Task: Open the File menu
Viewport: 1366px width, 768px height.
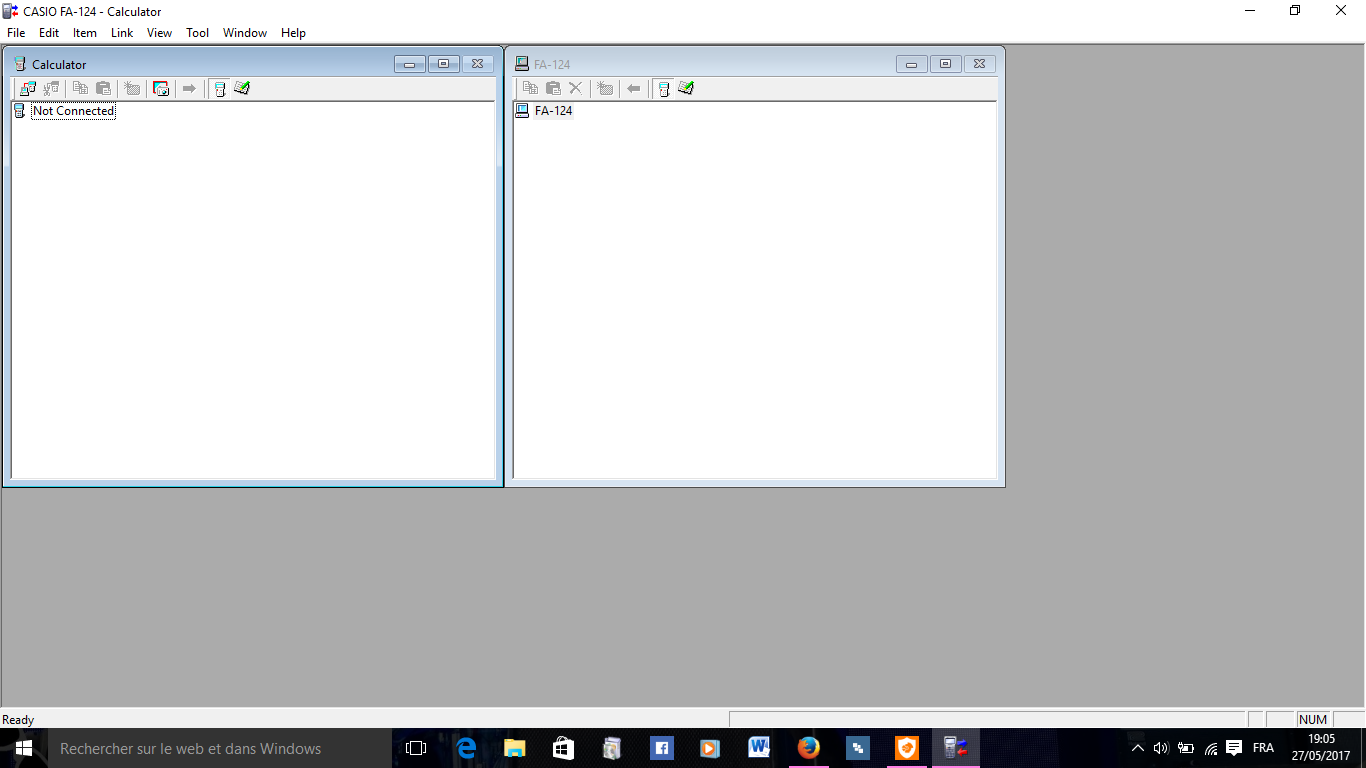Action: pyautogui.click(x=16, y=33)
